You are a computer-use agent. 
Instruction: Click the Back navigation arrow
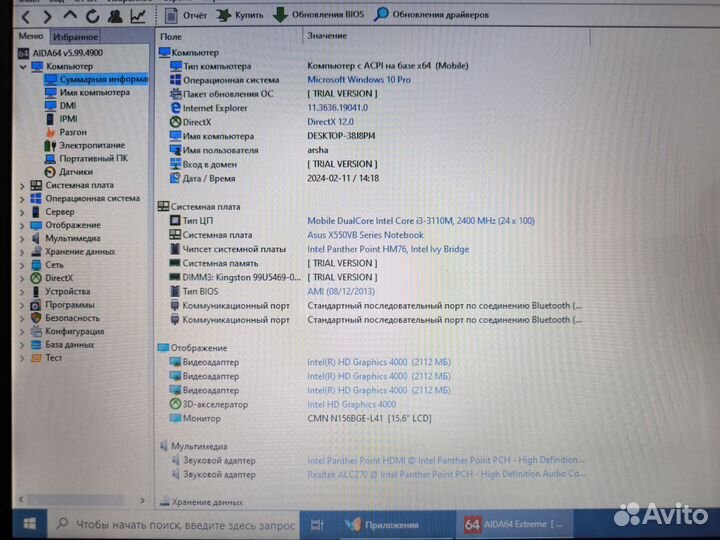(26, 17)
